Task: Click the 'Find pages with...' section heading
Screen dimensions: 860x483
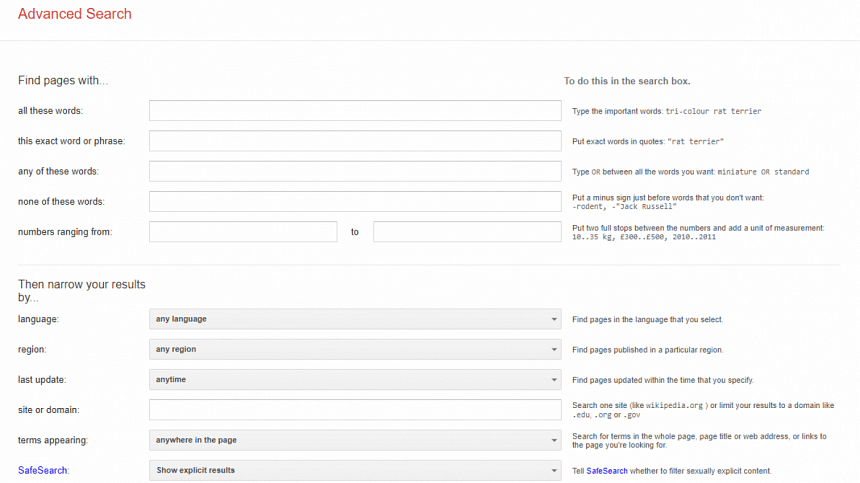Action: tap(63, 81)
